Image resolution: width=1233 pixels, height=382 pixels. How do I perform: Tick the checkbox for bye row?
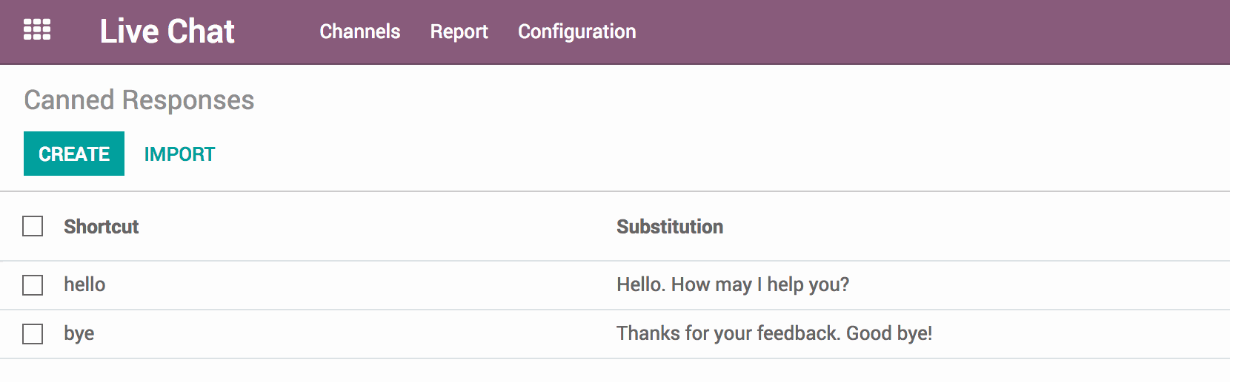(33, 334)
